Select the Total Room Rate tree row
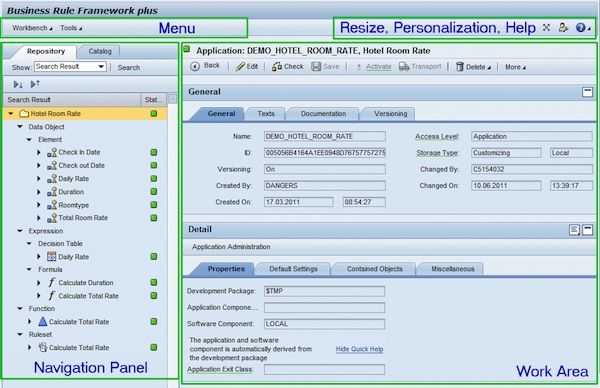This screenshot has height=388, width=600. point(85,218)
